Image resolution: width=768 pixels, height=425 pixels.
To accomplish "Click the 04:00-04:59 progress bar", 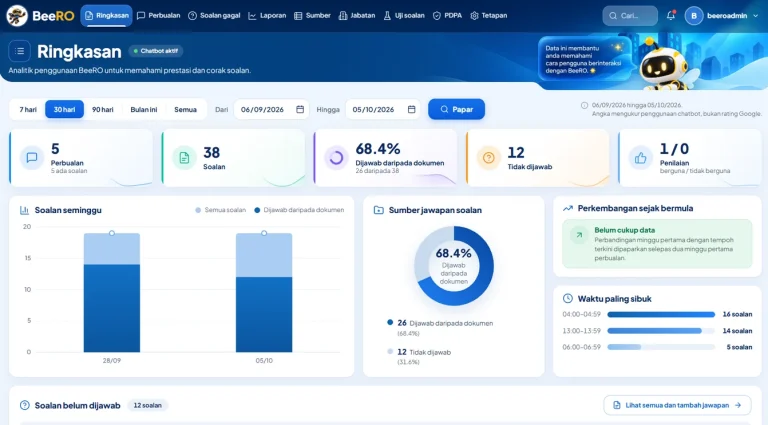I will [x=661, y=314].
